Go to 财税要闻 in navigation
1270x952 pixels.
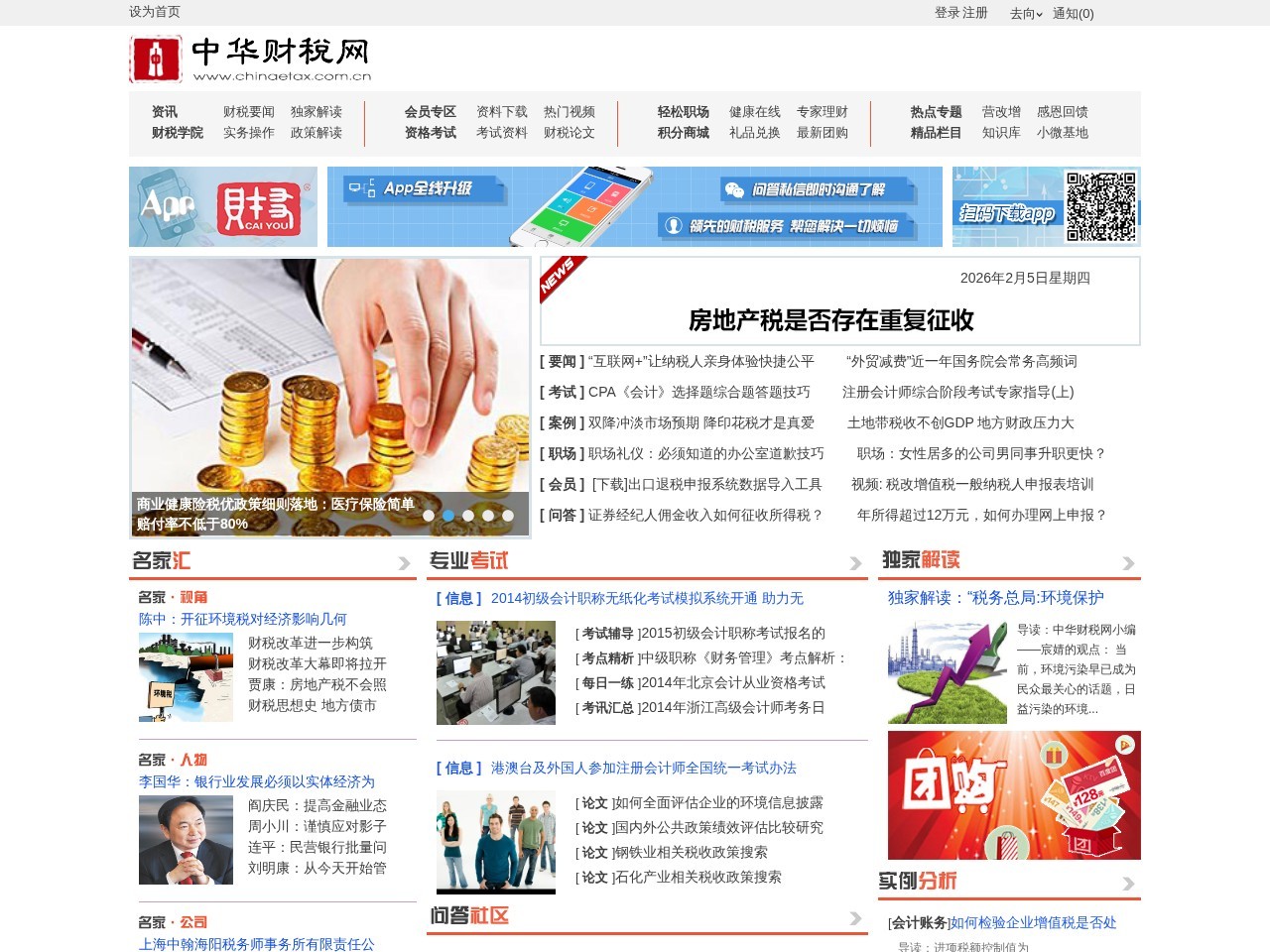pyautogui.click(x=249, y=112)
